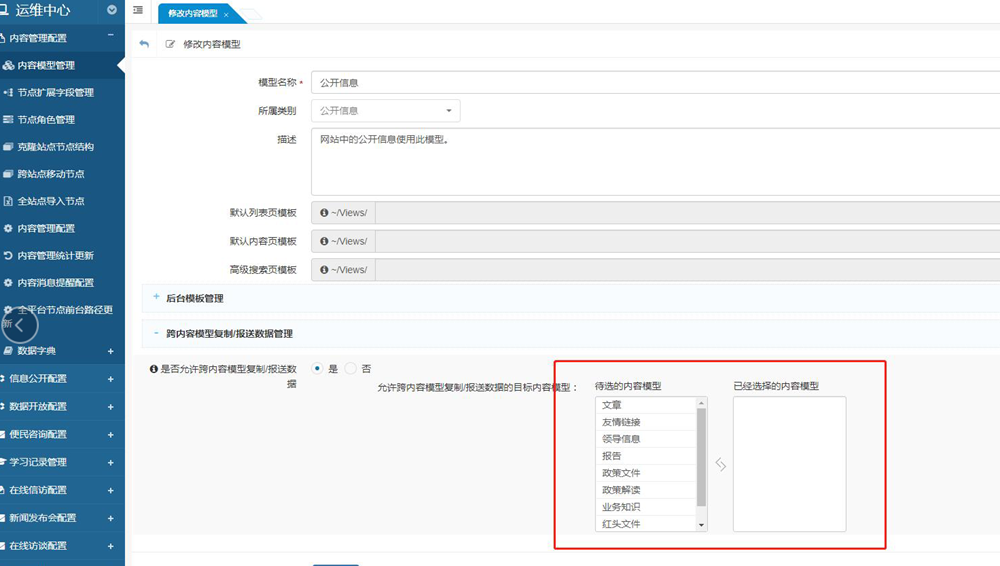
Task: Click the back arrow icon above the form
Action: click(x=144, y=44)
